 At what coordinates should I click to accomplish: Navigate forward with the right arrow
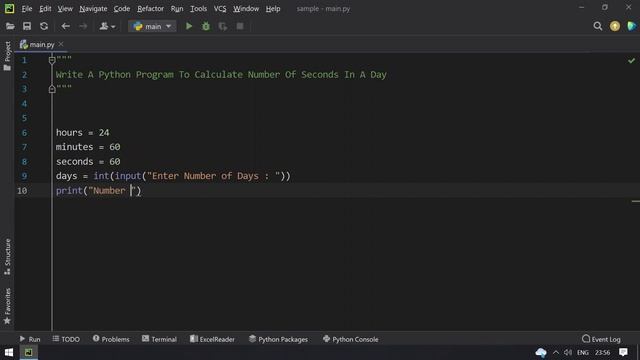(x=83, y=27)
